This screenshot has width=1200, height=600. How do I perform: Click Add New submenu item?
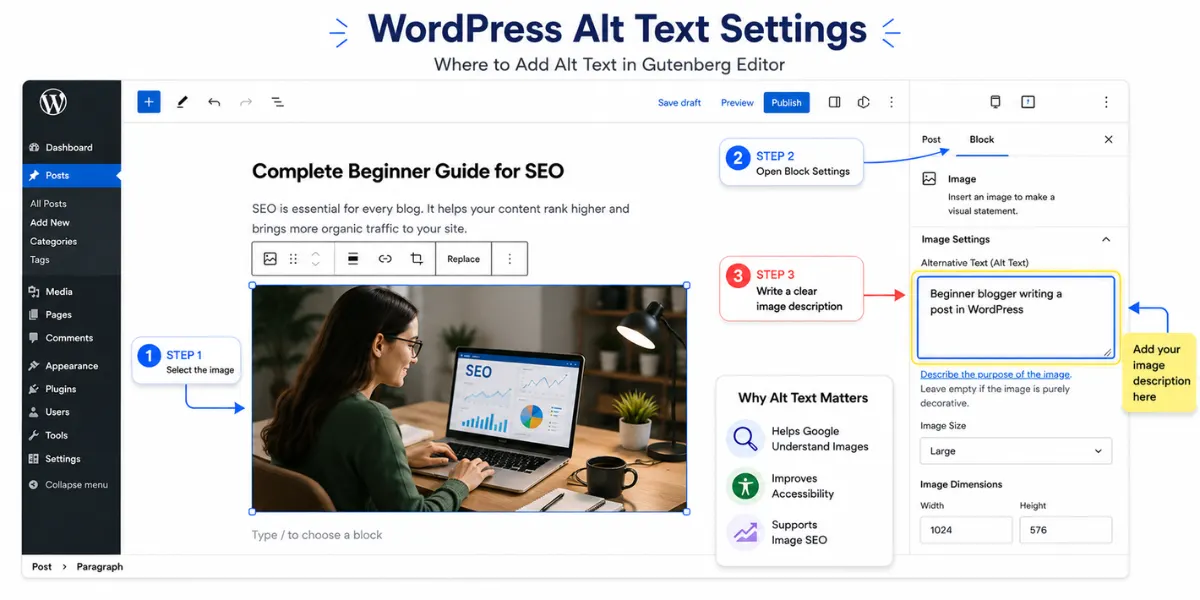(50, 223)
